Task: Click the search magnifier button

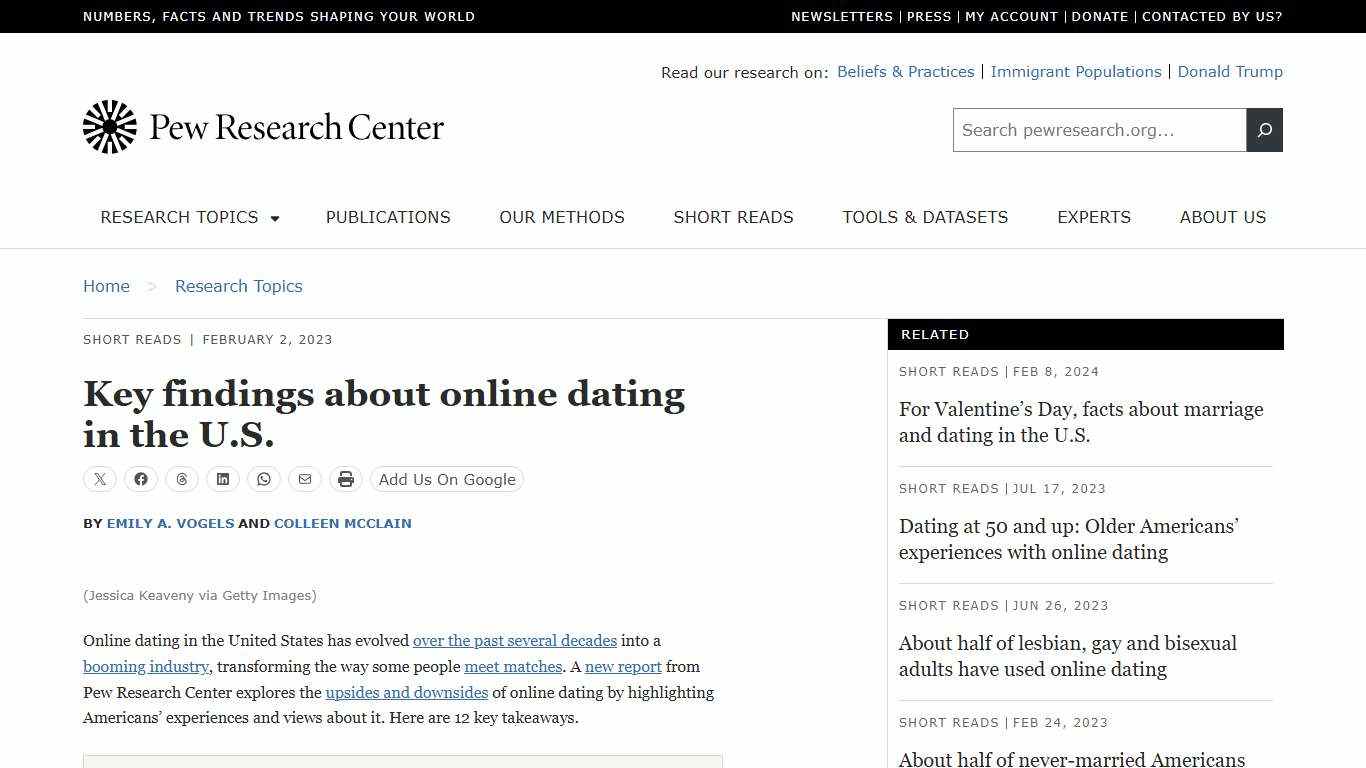Action: click(x=1264, y=130)
